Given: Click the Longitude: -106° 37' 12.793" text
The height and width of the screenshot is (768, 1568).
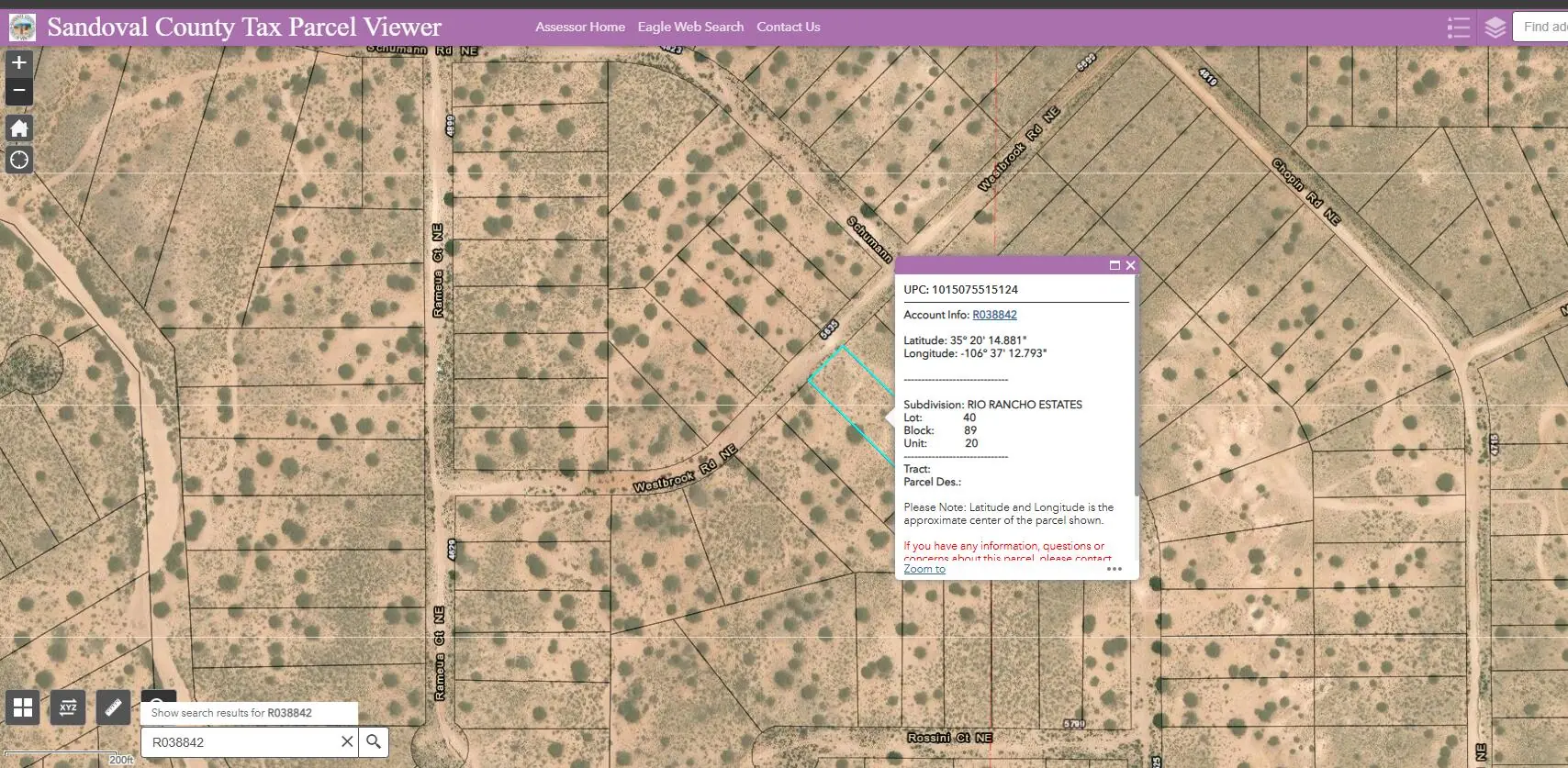Looking at the screenshot, I should 975,353.
